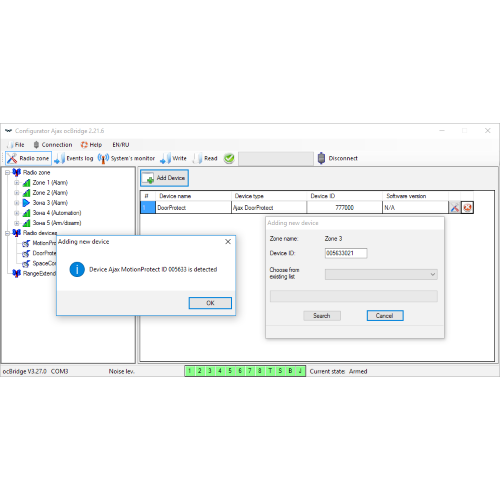Open the System's monitor view
Image resolution: width=500 pixels, height=500 pixels.
tap(126, 158)
